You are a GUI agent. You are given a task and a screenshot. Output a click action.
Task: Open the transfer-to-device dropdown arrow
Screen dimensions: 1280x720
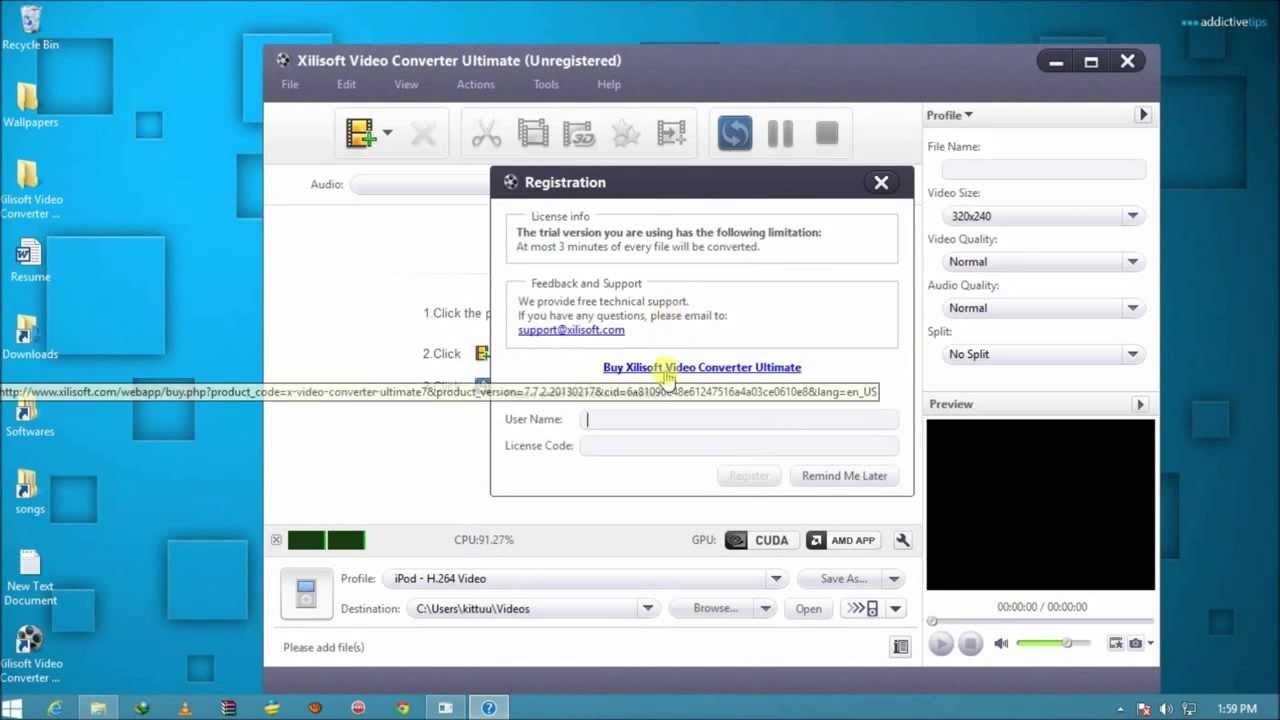coord(895,609)
